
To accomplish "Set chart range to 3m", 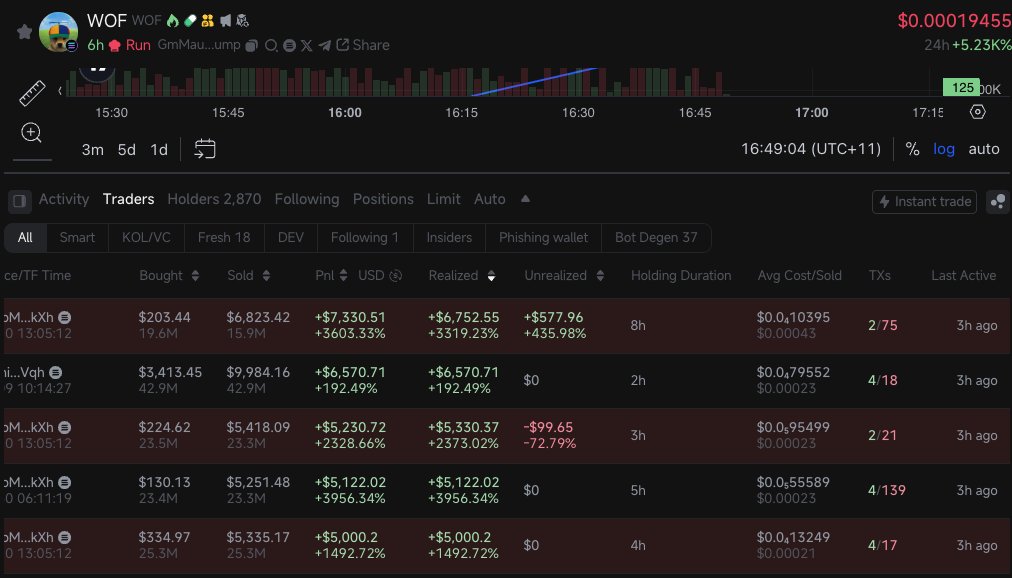I will pyautogui.click(x=92, y=150).
